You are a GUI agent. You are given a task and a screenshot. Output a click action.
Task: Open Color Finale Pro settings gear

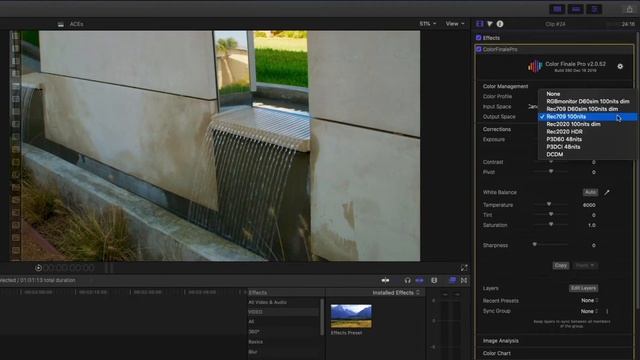point(620,66)
